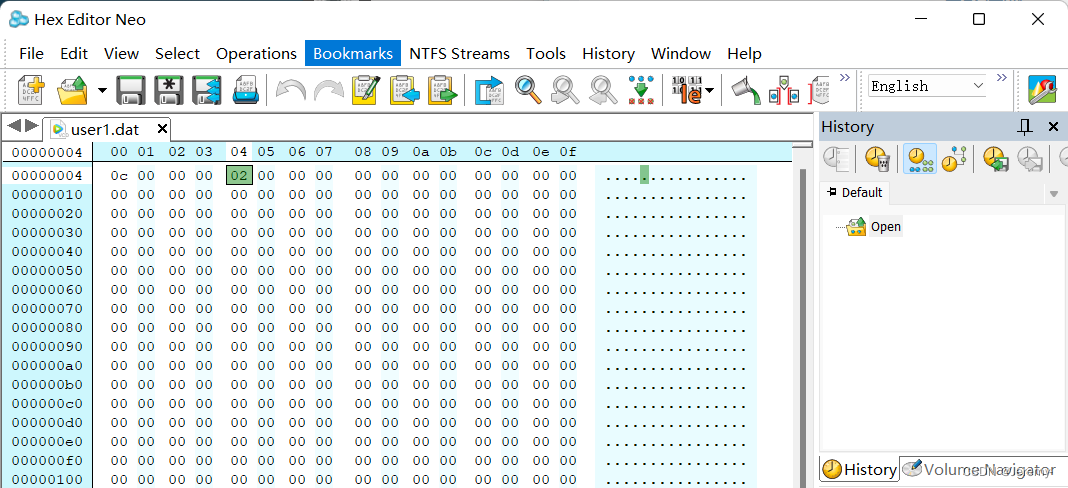Open the Tools menu
1068x488 pixels.
[x=546, y=54]
